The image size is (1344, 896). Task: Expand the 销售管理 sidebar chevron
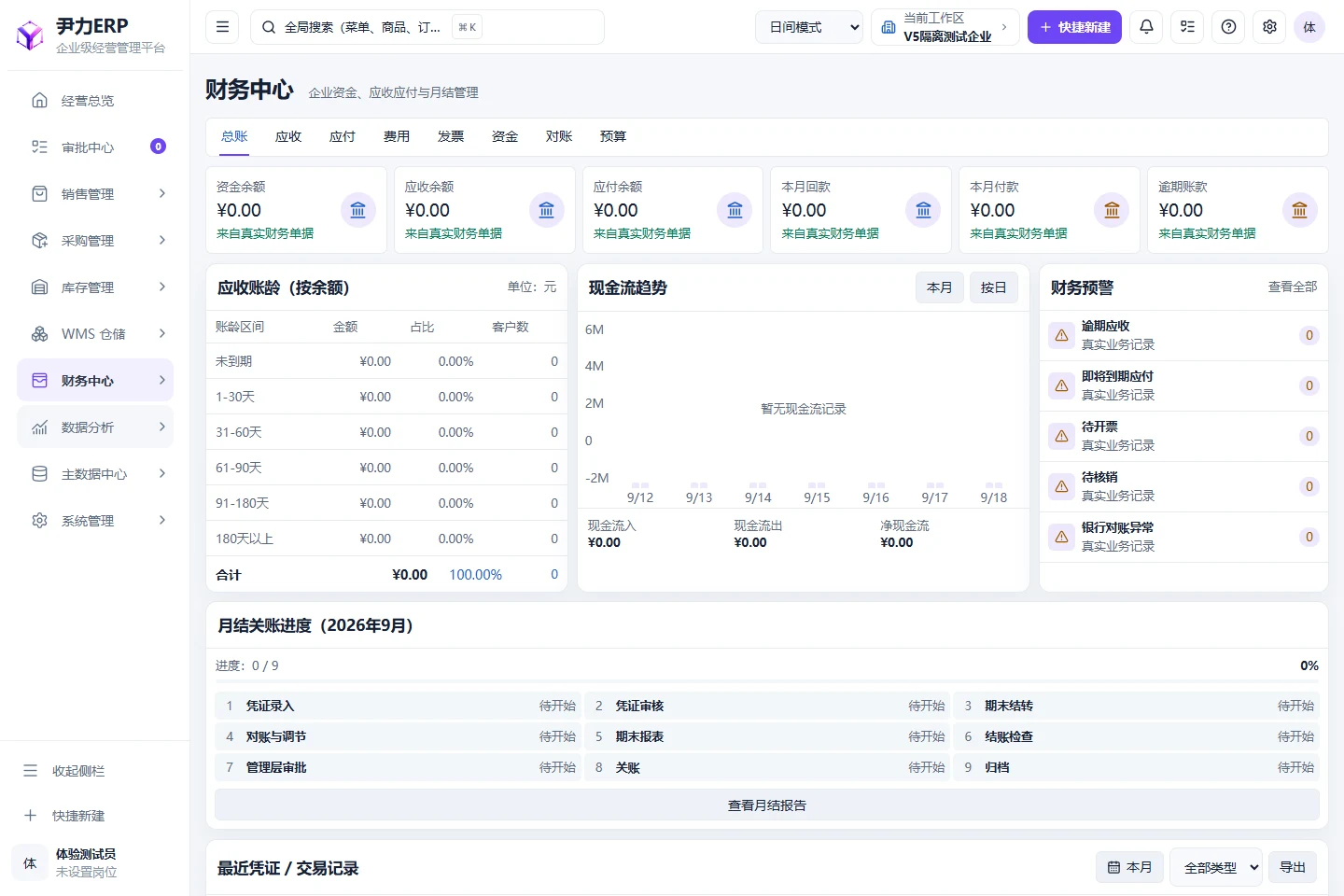click(x=162, y=193)
